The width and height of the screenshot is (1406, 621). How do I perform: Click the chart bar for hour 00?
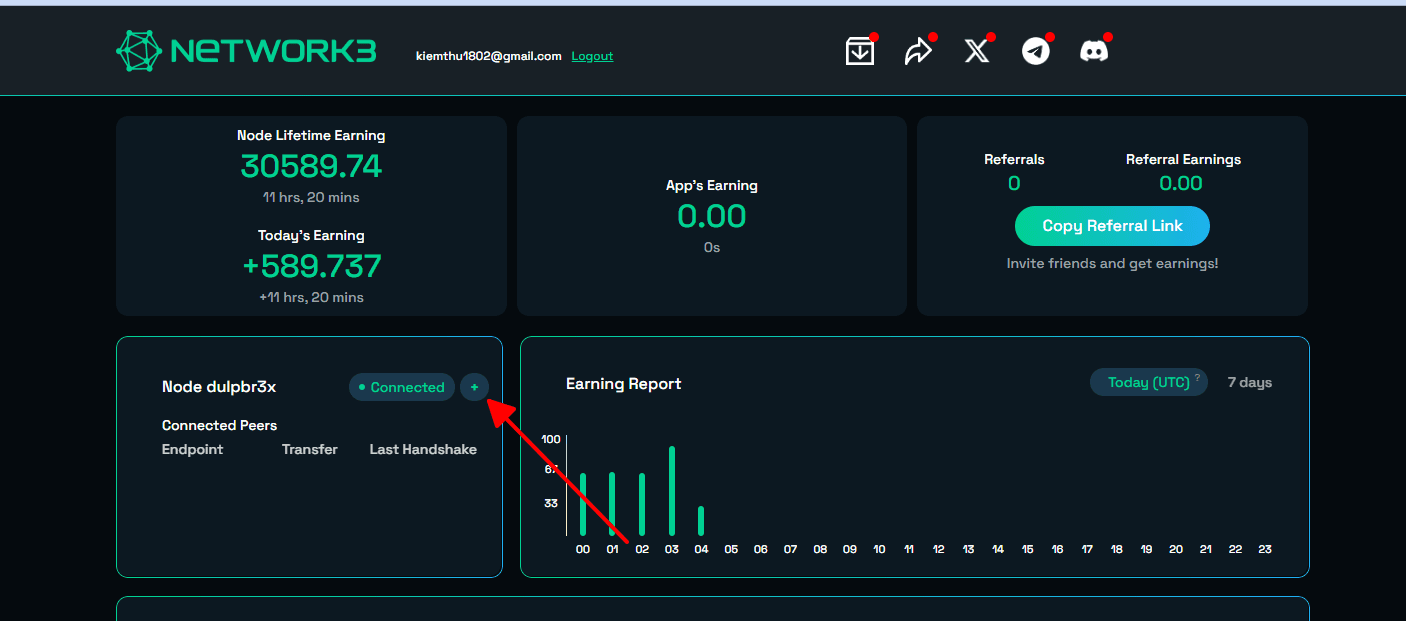coord(583,504)
